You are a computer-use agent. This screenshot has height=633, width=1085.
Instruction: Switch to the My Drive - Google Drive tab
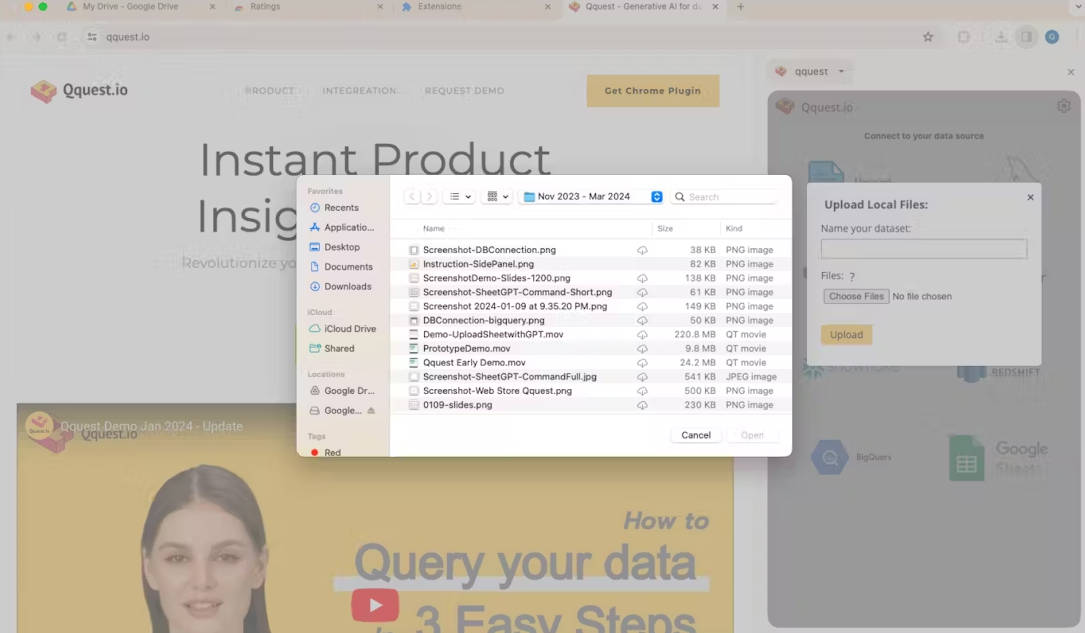138,7
